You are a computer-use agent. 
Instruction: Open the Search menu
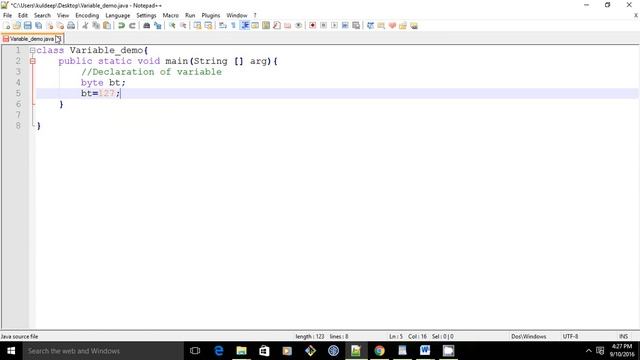(x=42, y=15)
